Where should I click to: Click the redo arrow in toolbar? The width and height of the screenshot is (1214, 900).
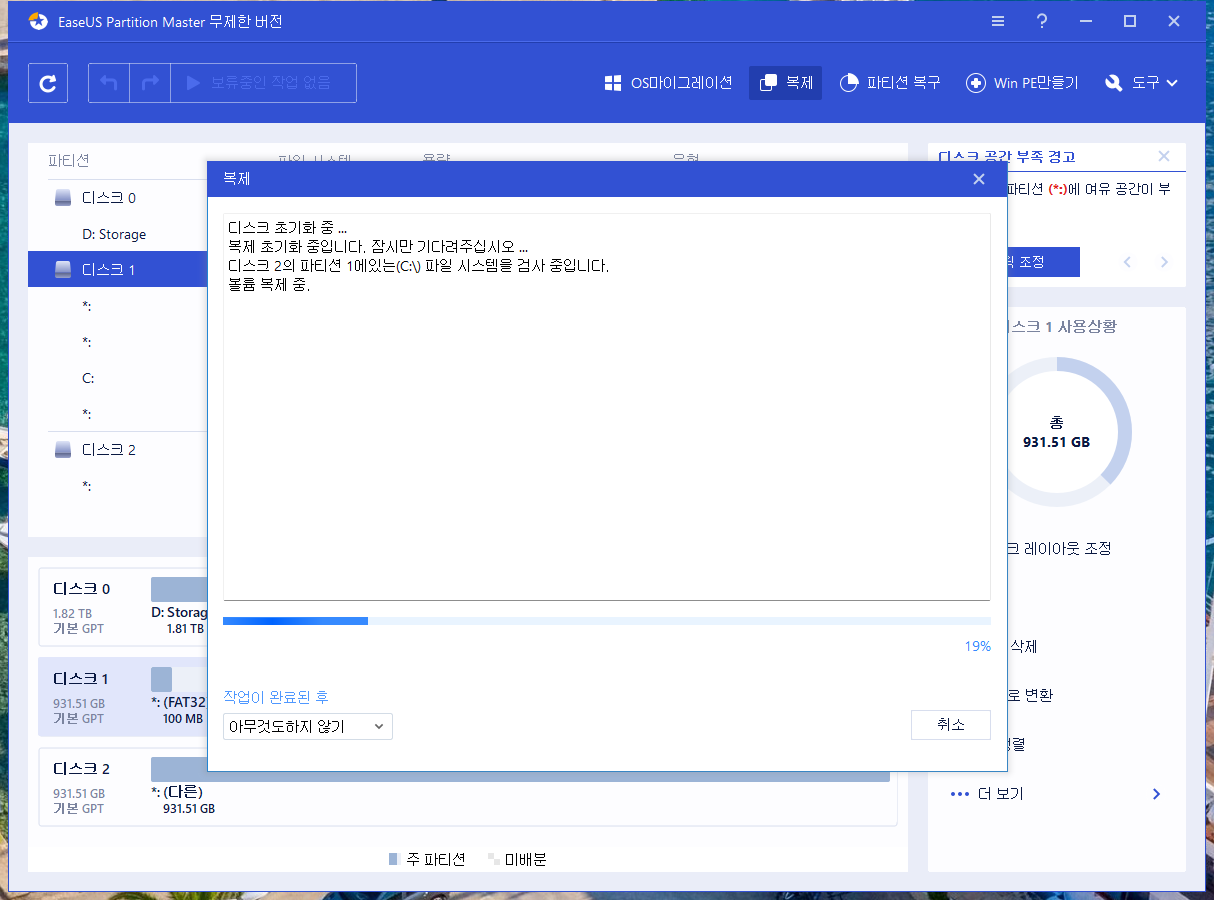tap(150, 83)
